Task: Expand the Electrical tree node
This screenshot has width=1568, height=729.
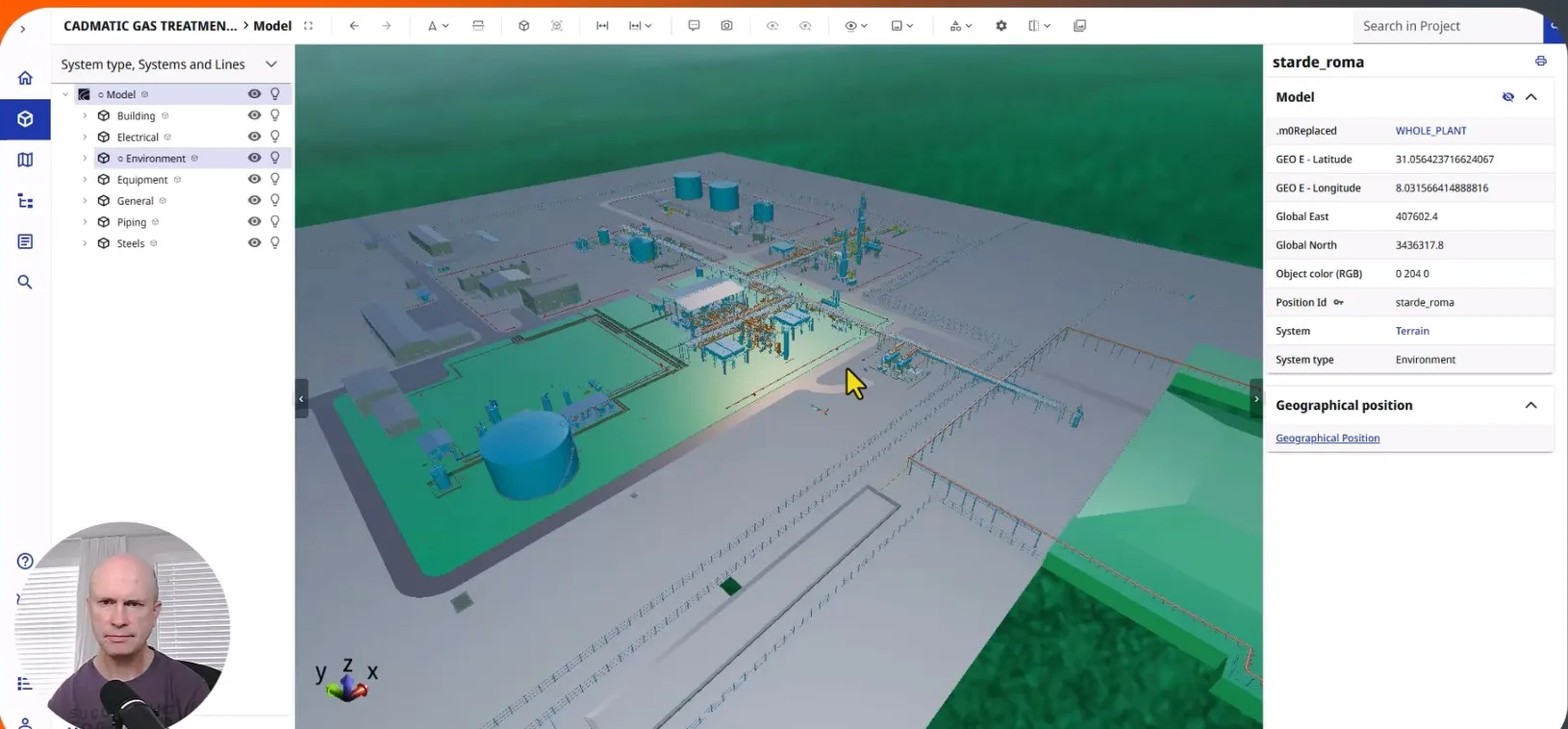Action: coord(85,138)
